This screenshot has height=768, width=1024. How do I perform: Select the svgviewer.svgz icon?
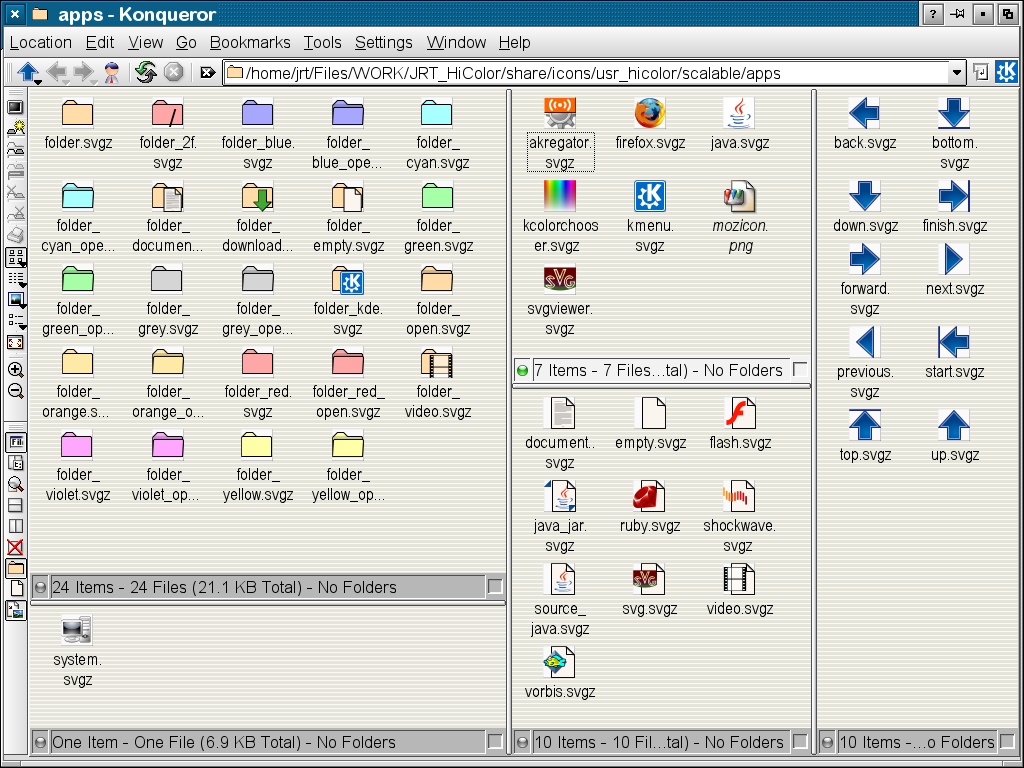pyautogui.click(x=560, y=279)
